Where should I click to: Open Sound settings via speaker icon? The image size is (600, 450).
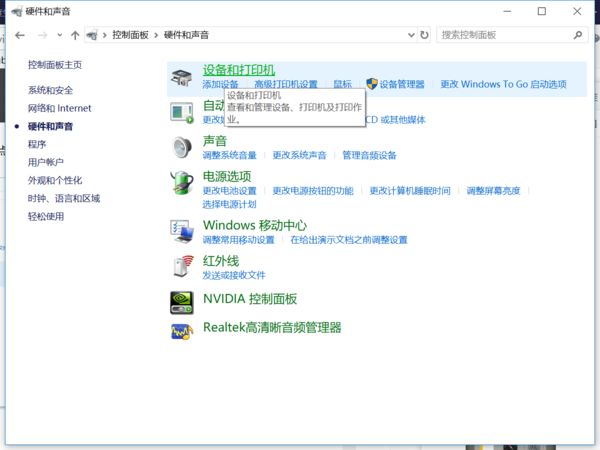[182, 147]
